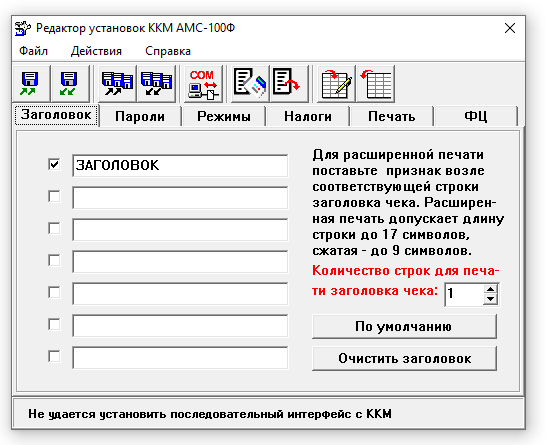
Task: Switch to the Пароли tab
Action: click(x=140, y=116)
